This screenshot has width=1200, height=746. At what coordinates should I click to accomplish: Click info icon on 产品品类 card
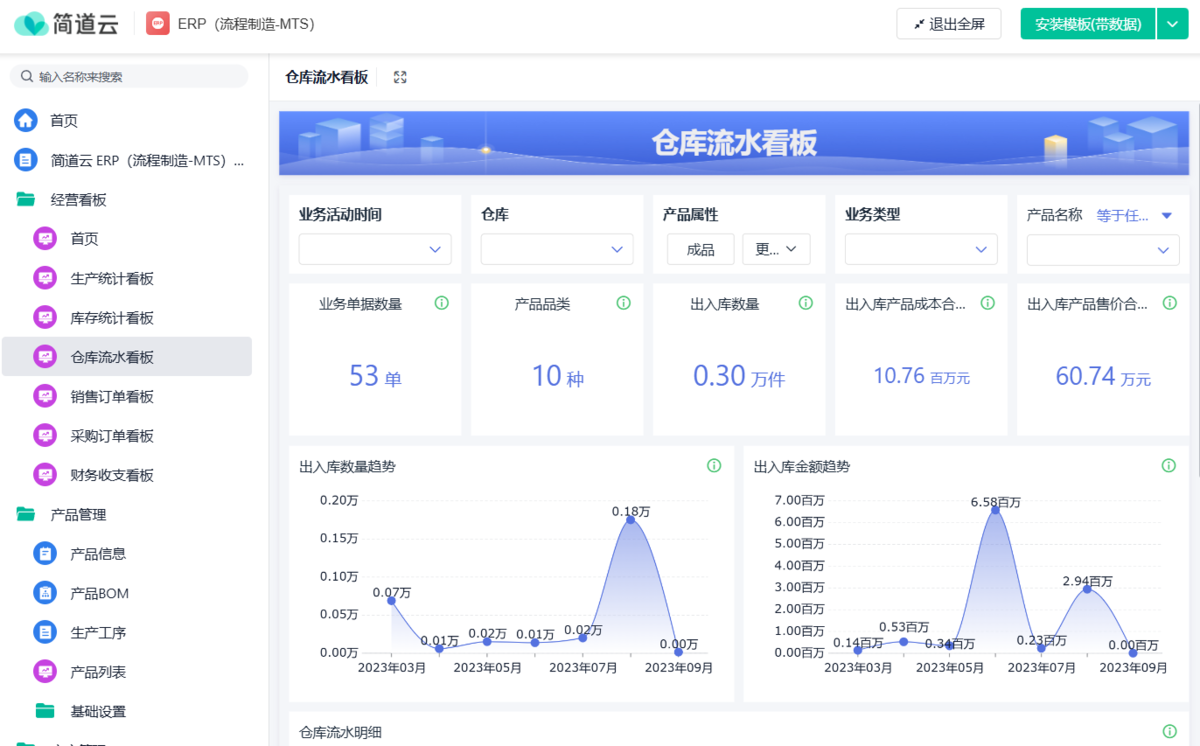pos(624,303)
